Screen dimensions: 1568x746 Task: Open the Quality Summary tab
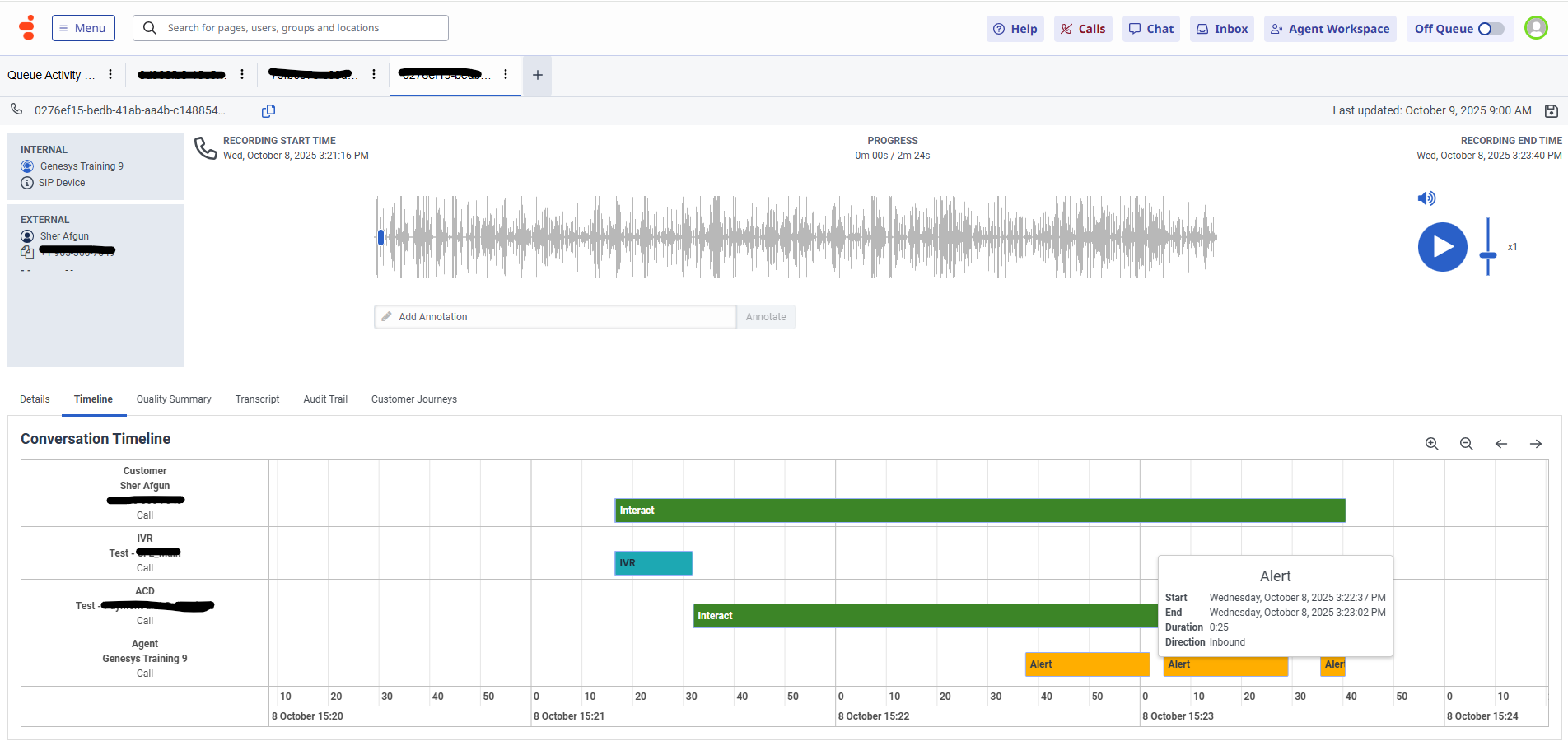click(174, 399)
